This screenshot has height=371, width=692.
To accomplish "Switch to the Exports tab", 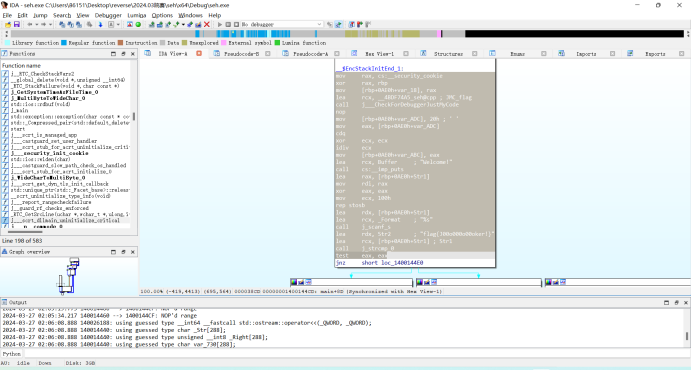I will [655, 54].
